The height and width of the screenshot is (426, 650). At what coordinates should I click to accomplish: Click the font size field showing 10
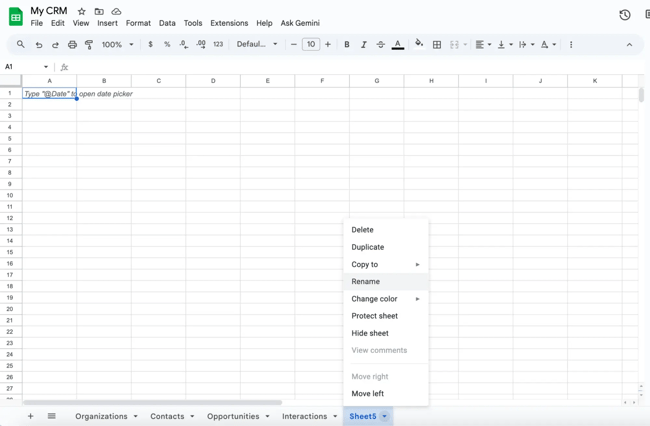tap(311, 44)
